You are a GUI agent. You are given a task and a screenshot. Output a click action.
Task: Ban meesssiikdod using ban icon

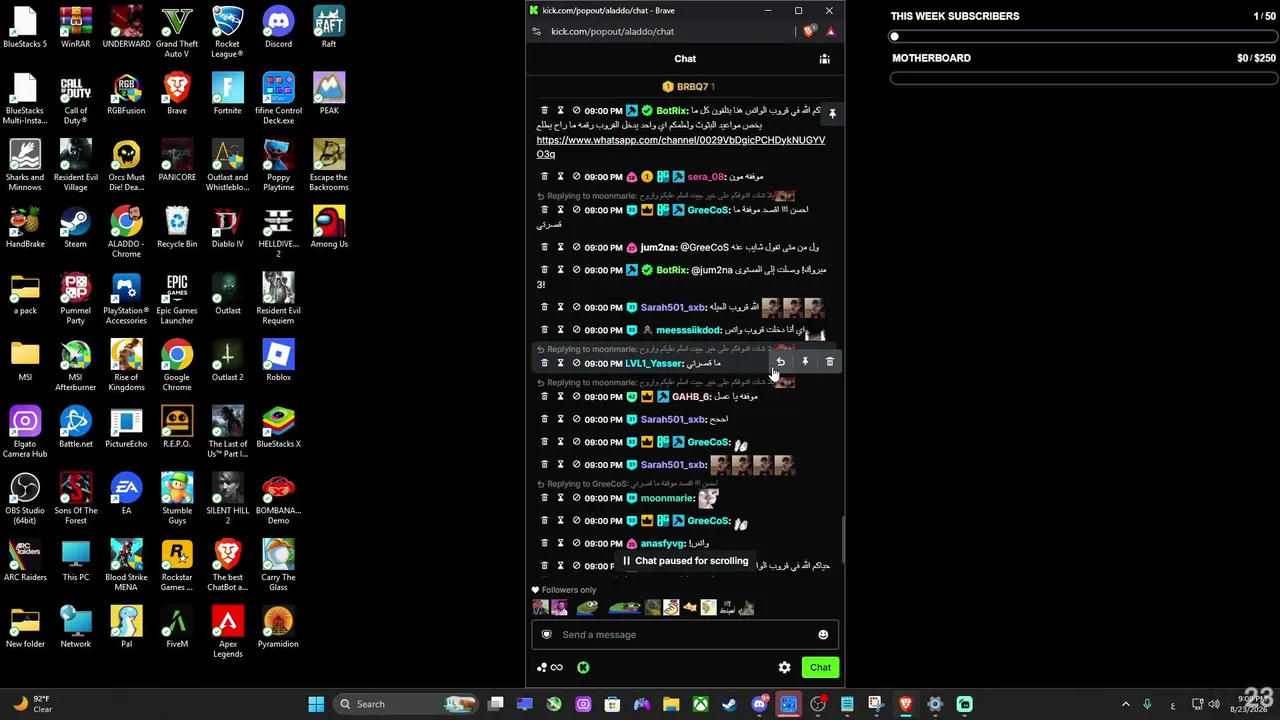tap(576, 330)
